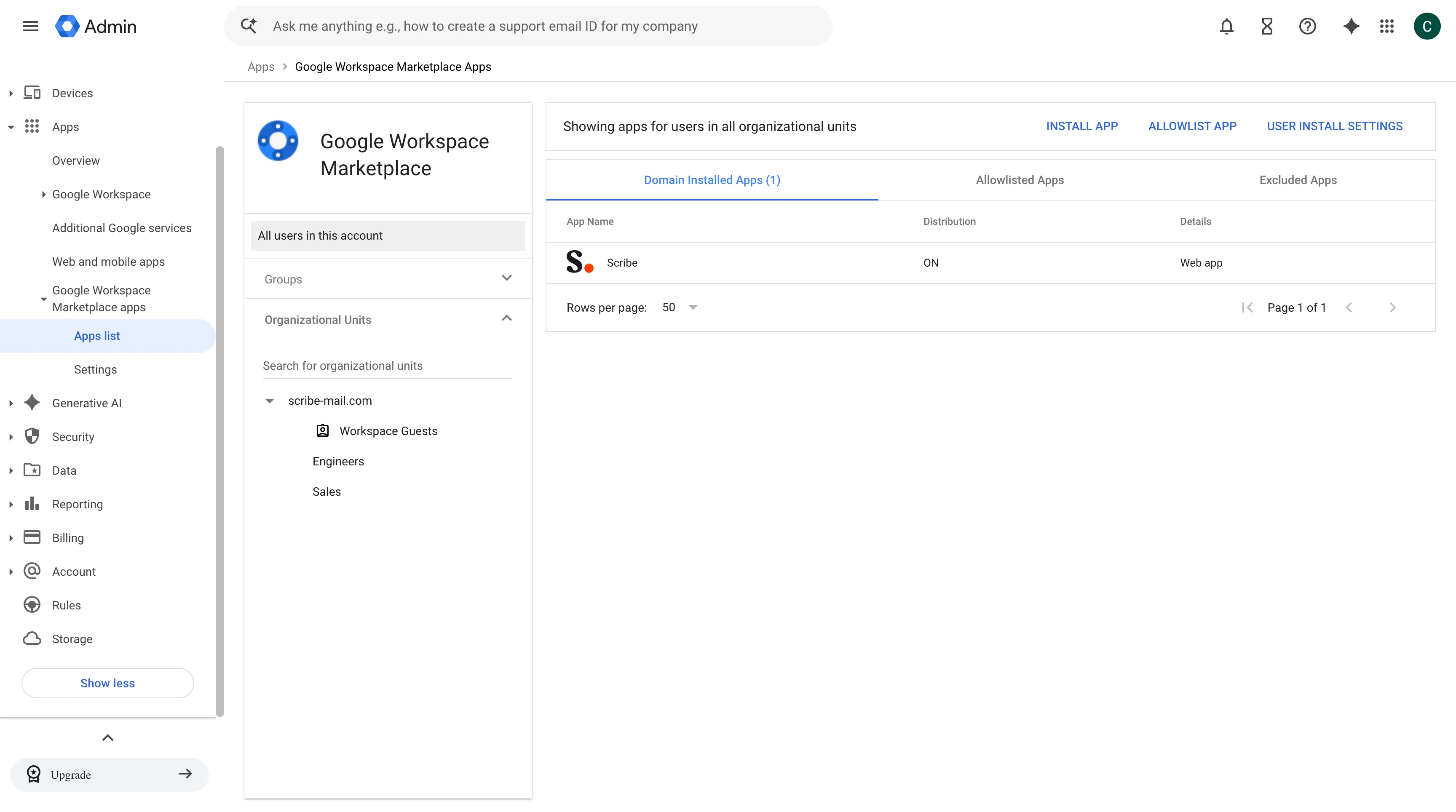The height and width of the screenshot is (812, 1456).
Task: Click the Rules icon in sidebar
Action: coord(32,605)
